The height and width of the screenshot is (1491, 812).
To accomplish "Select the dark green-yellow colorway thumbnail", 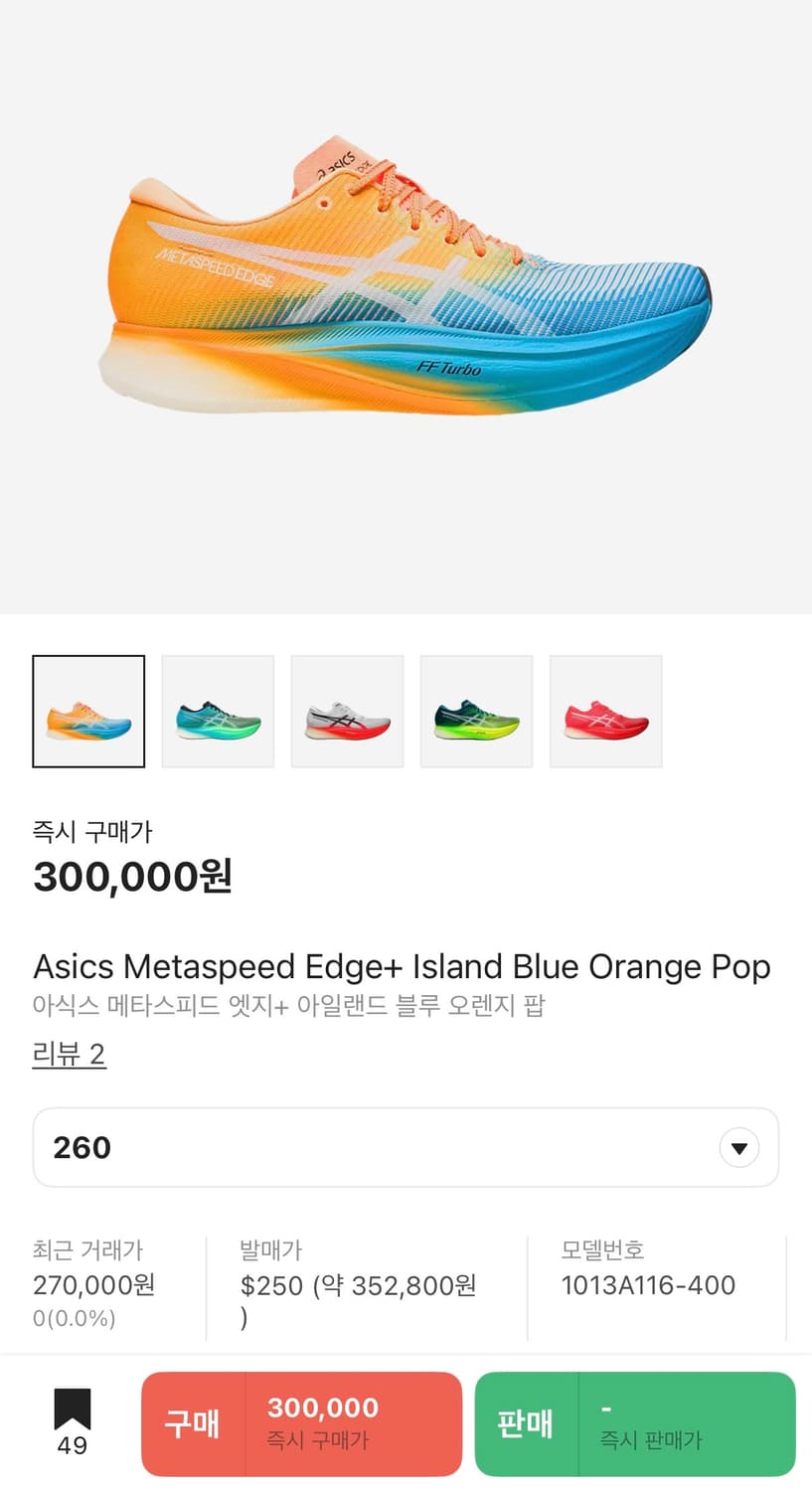I will pos(476,712).
